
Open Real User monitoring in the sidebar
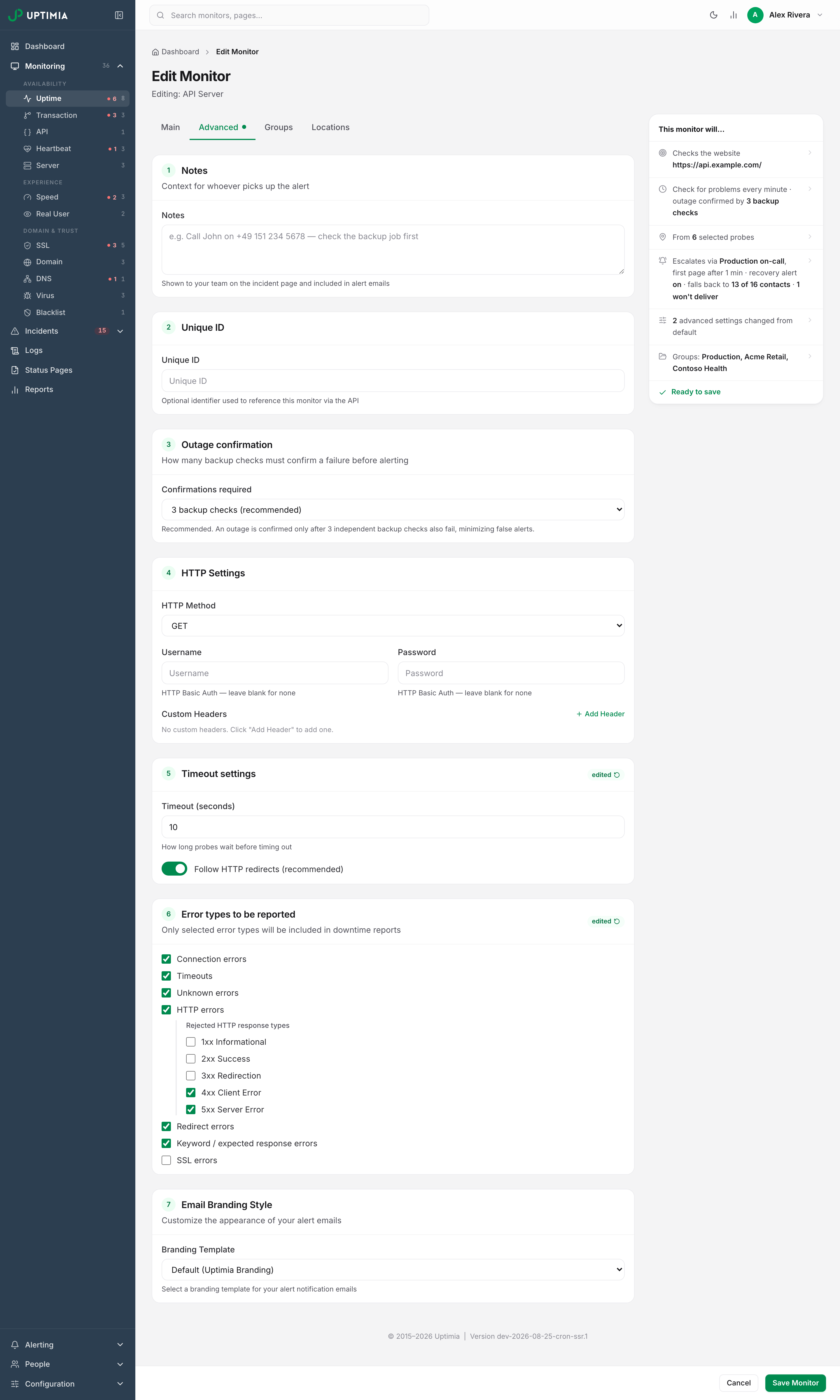(x=67, y=214)
